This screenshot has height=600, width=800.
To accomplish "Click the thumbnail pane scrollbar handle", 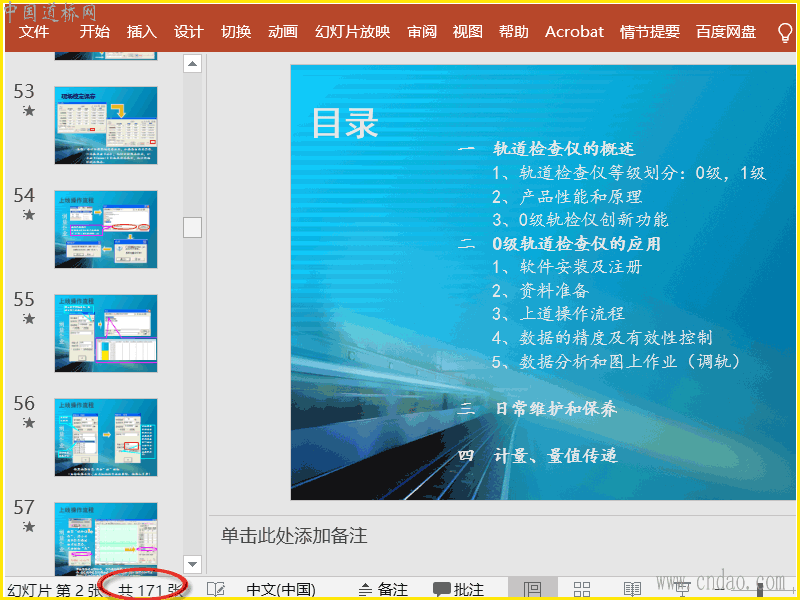I will [x=192, y=228].
